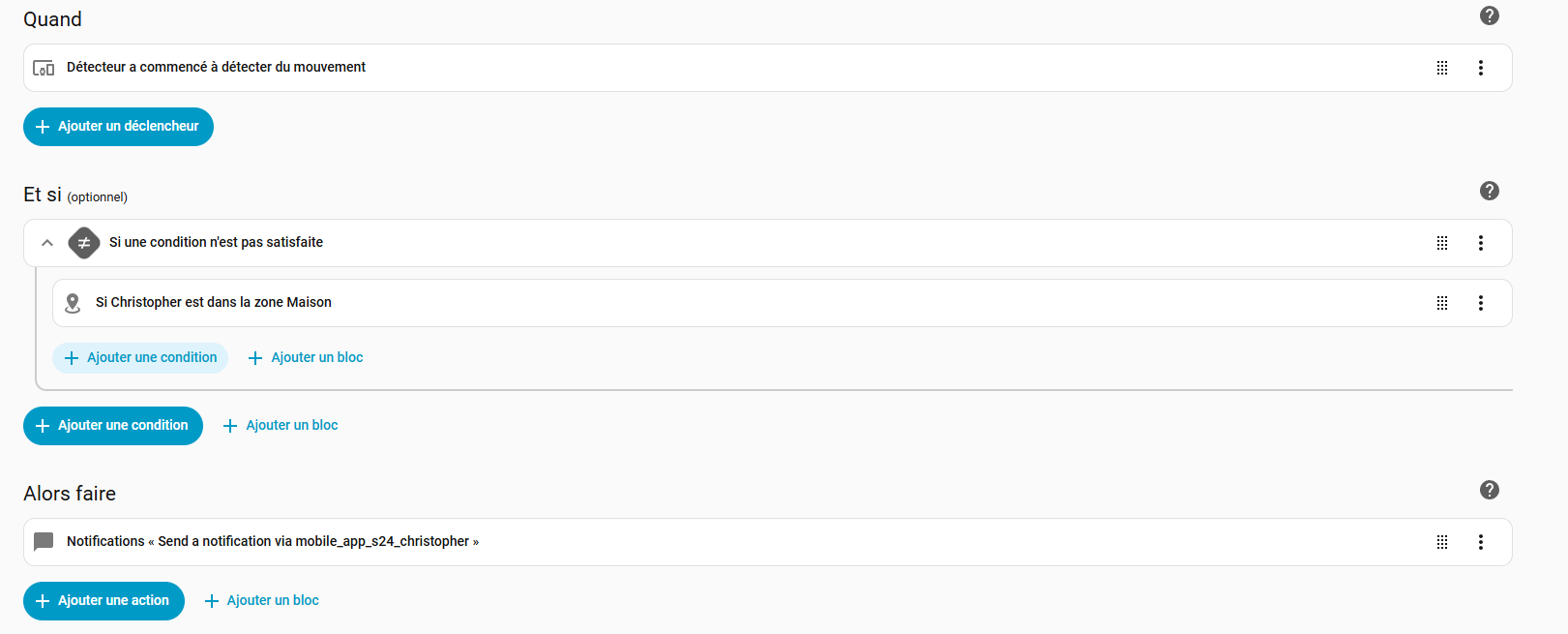1568x634 pixels.
Task: Add a nested condition inside the NOT block
Action: point(140,358)
